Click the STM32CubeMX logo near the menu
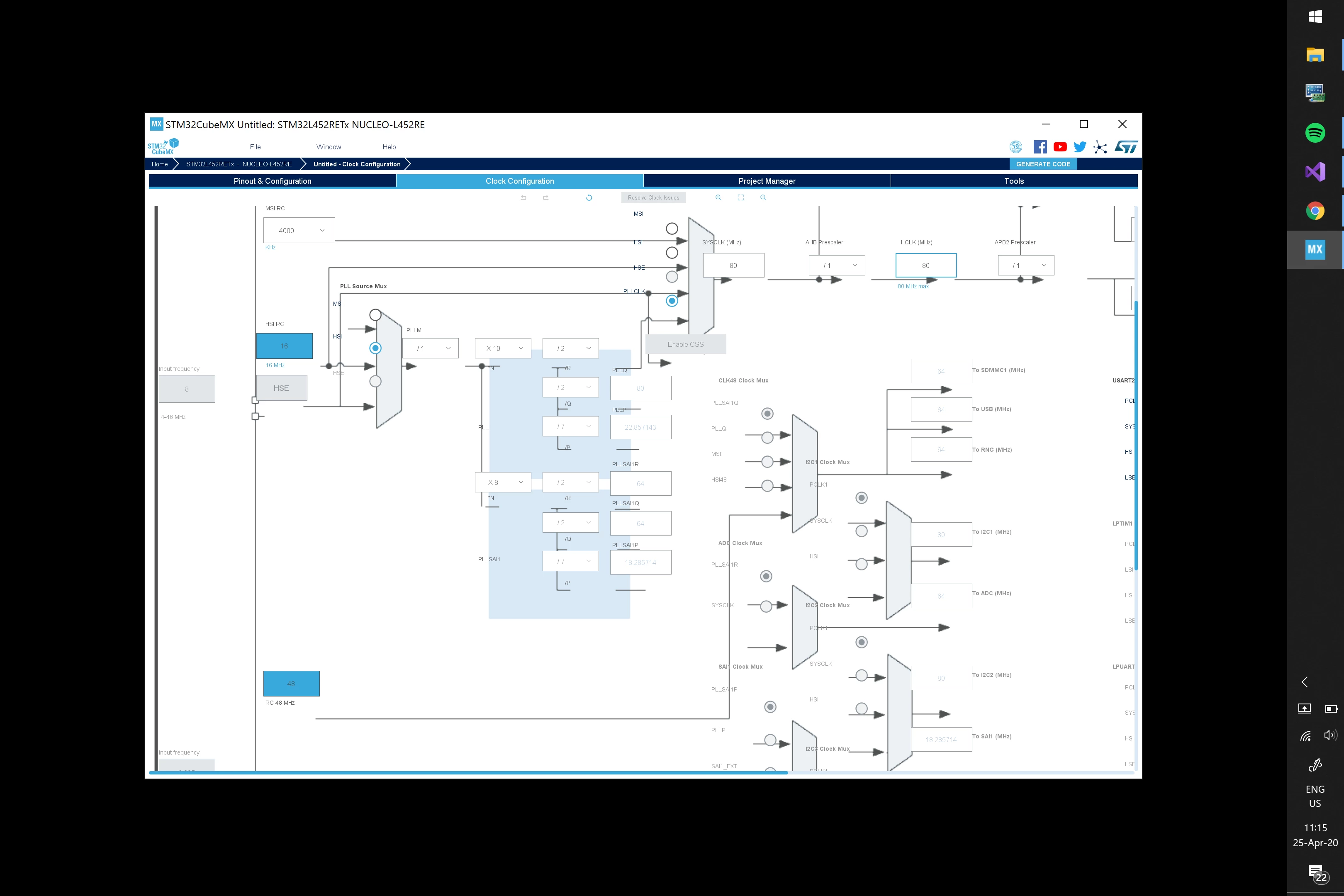This screenshot has width=1344, height=896. (x=163, y=147)
